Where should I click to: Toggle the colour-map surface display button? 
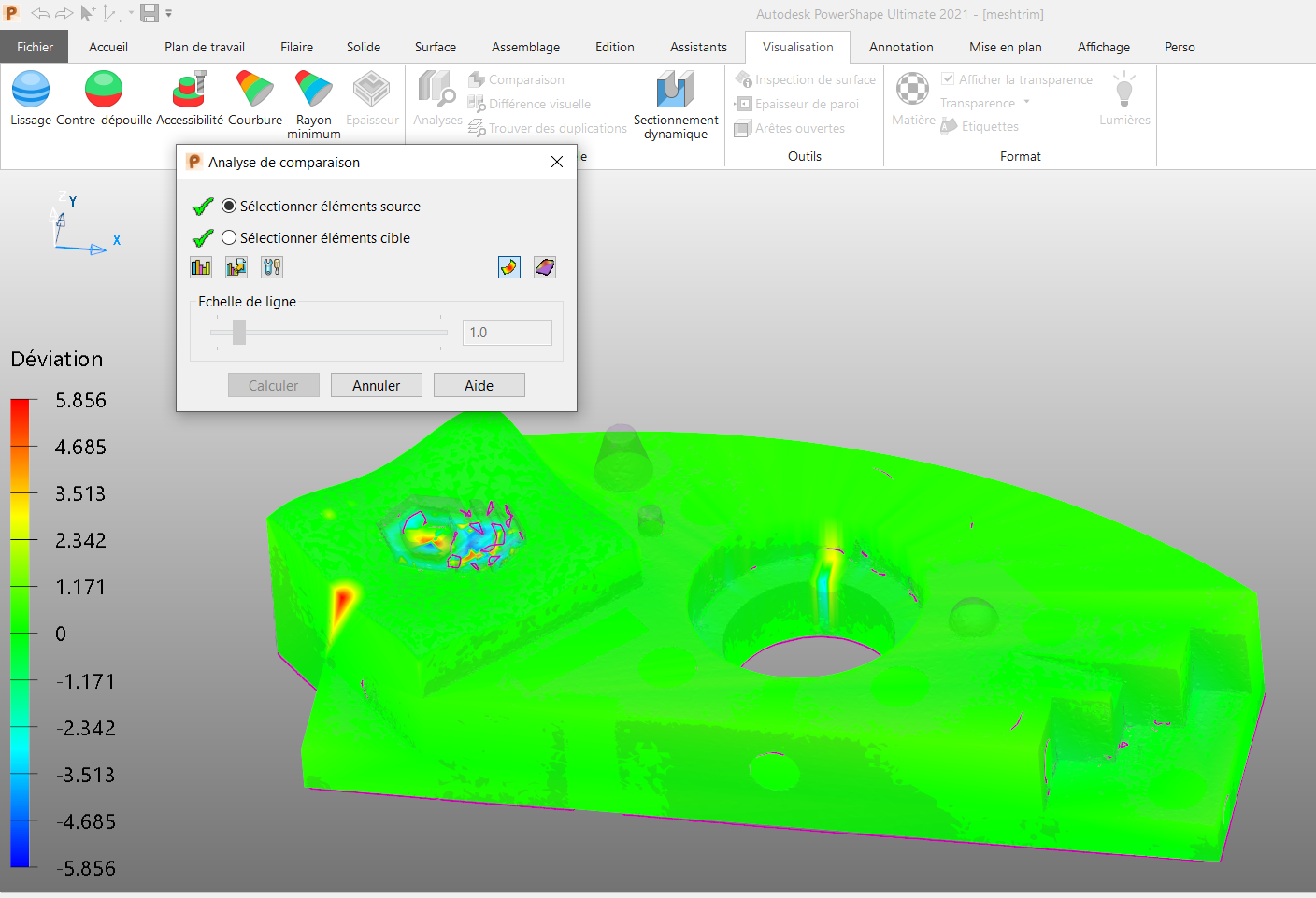tap(509, 267)
